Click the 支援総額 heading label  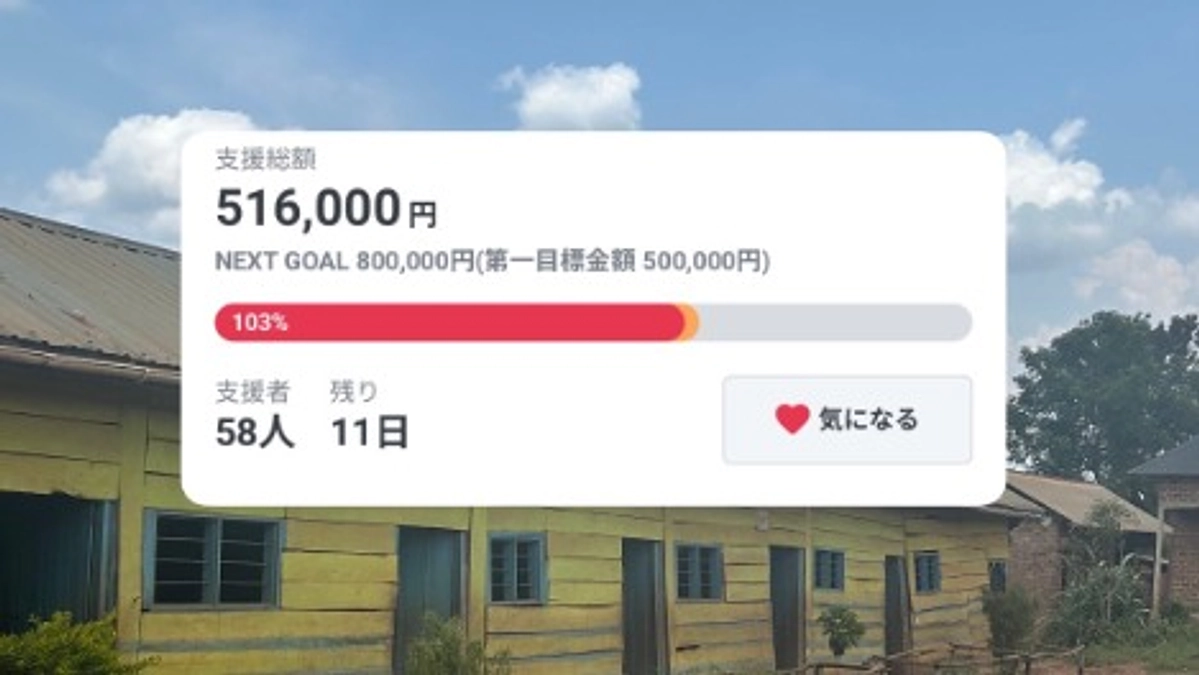point(266,159)
